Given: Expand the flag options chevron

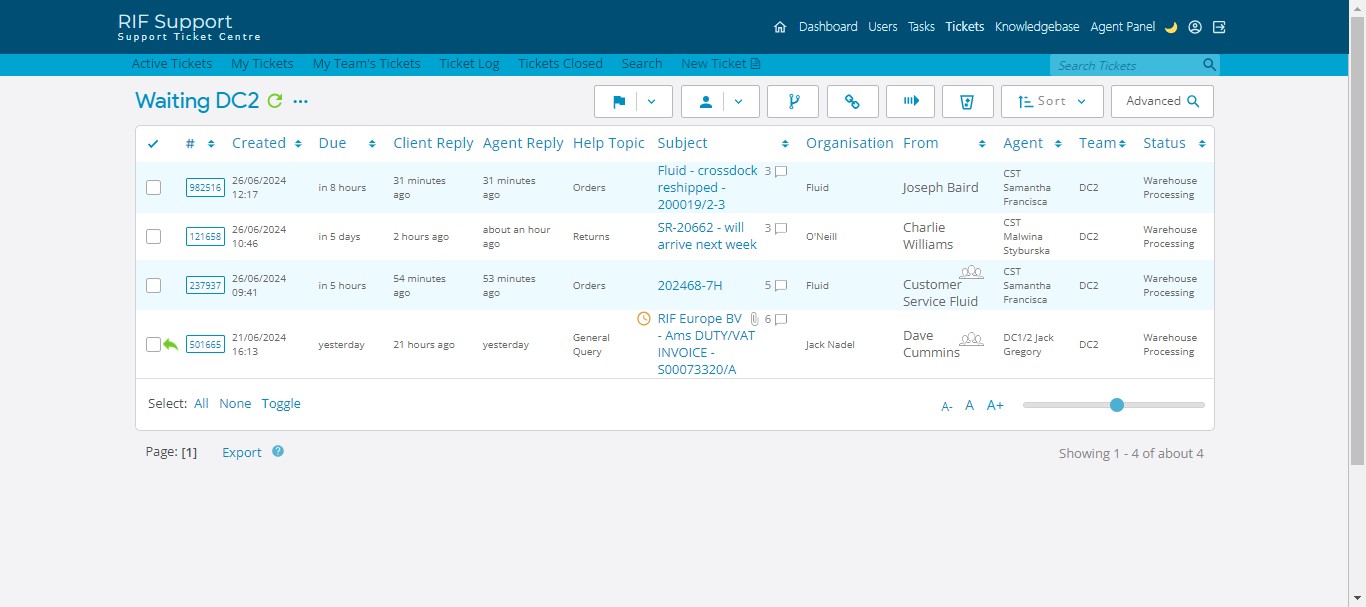Looking at the screenshot, I should 651,101.
